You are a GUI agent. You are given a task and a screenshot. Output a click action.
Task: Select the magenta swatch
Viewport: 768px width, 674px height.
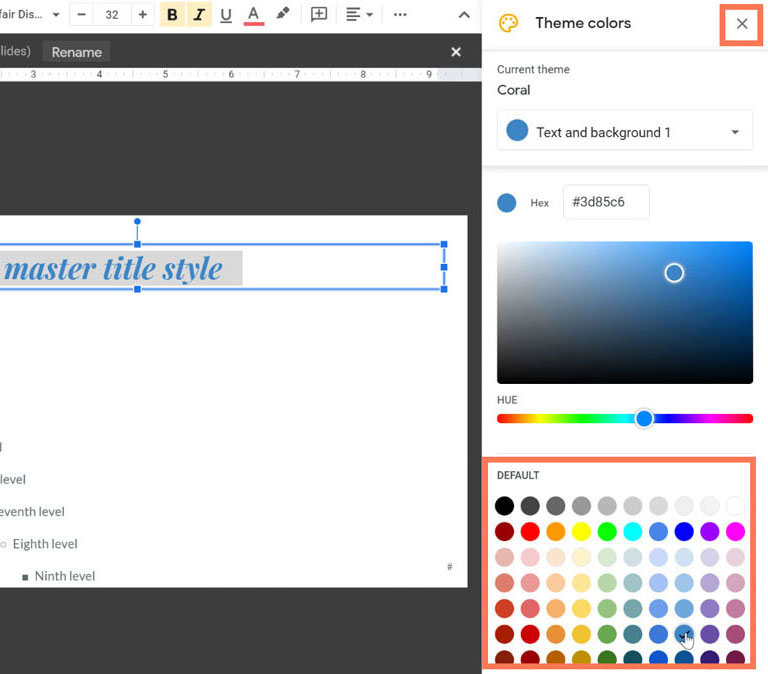735,531
